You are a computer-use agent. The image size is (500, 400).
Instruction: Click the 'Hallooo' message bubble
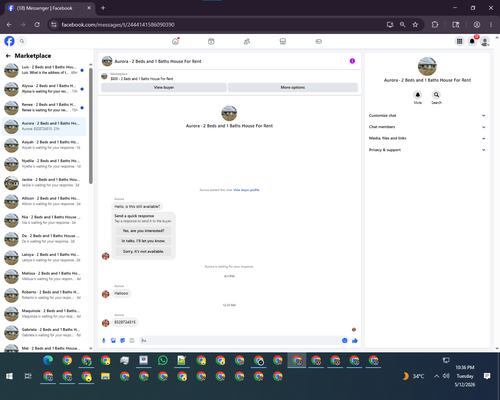click(121, 293)
